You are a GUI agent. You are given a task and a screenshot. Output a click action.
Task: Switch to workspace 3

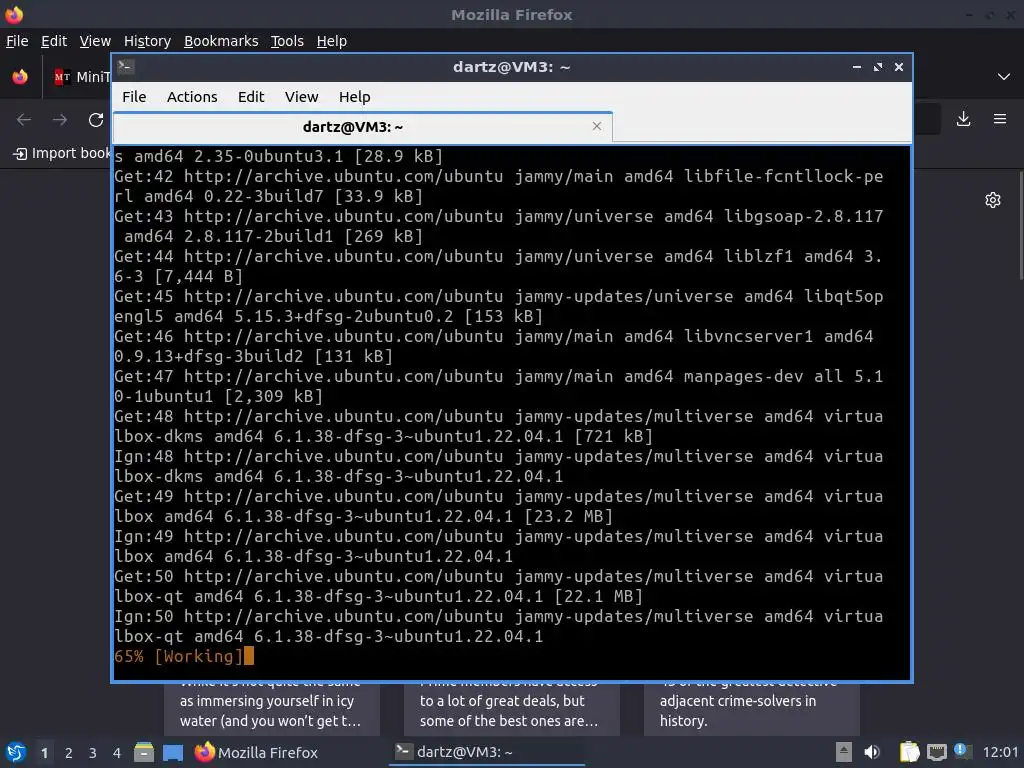(93, 753)
